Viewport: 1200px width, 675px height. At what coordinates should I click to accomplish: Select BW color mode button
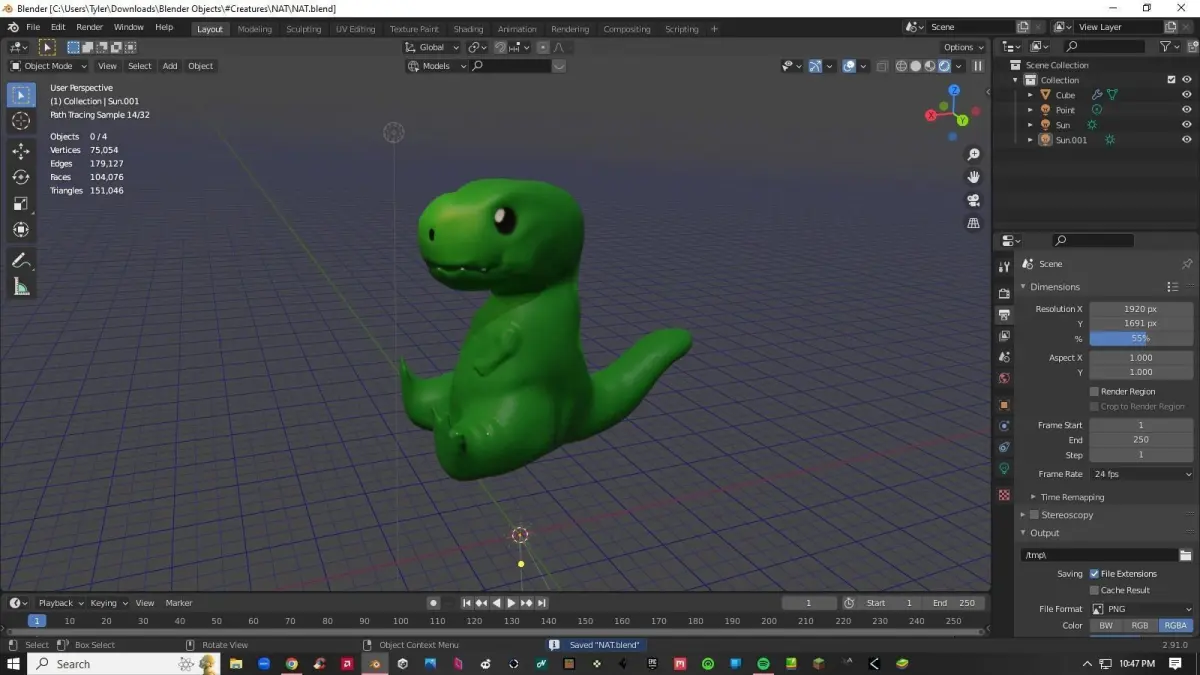click(1106, 626)
